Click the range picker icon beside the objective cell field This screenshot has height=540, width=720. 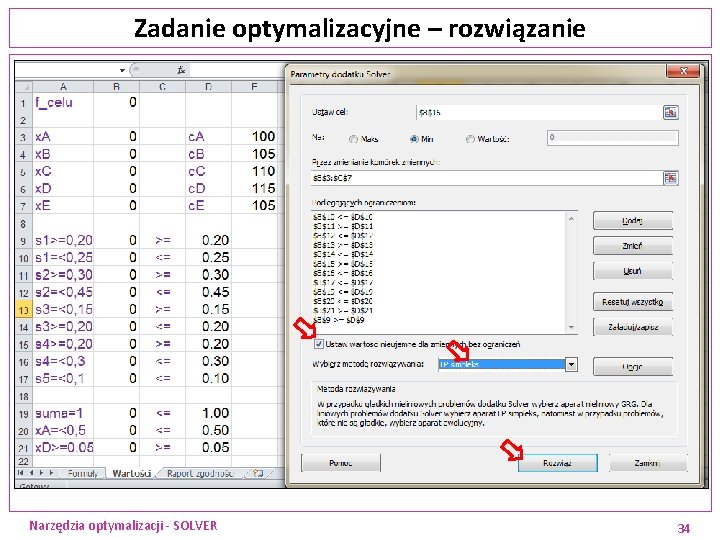(x=670, y=112)
